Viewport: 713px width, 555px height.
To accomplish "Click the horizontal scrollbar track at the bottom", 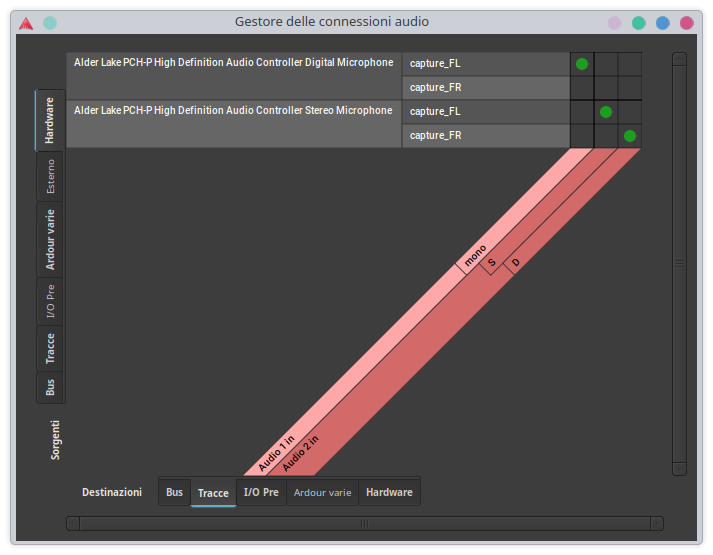I will [364, 523].
